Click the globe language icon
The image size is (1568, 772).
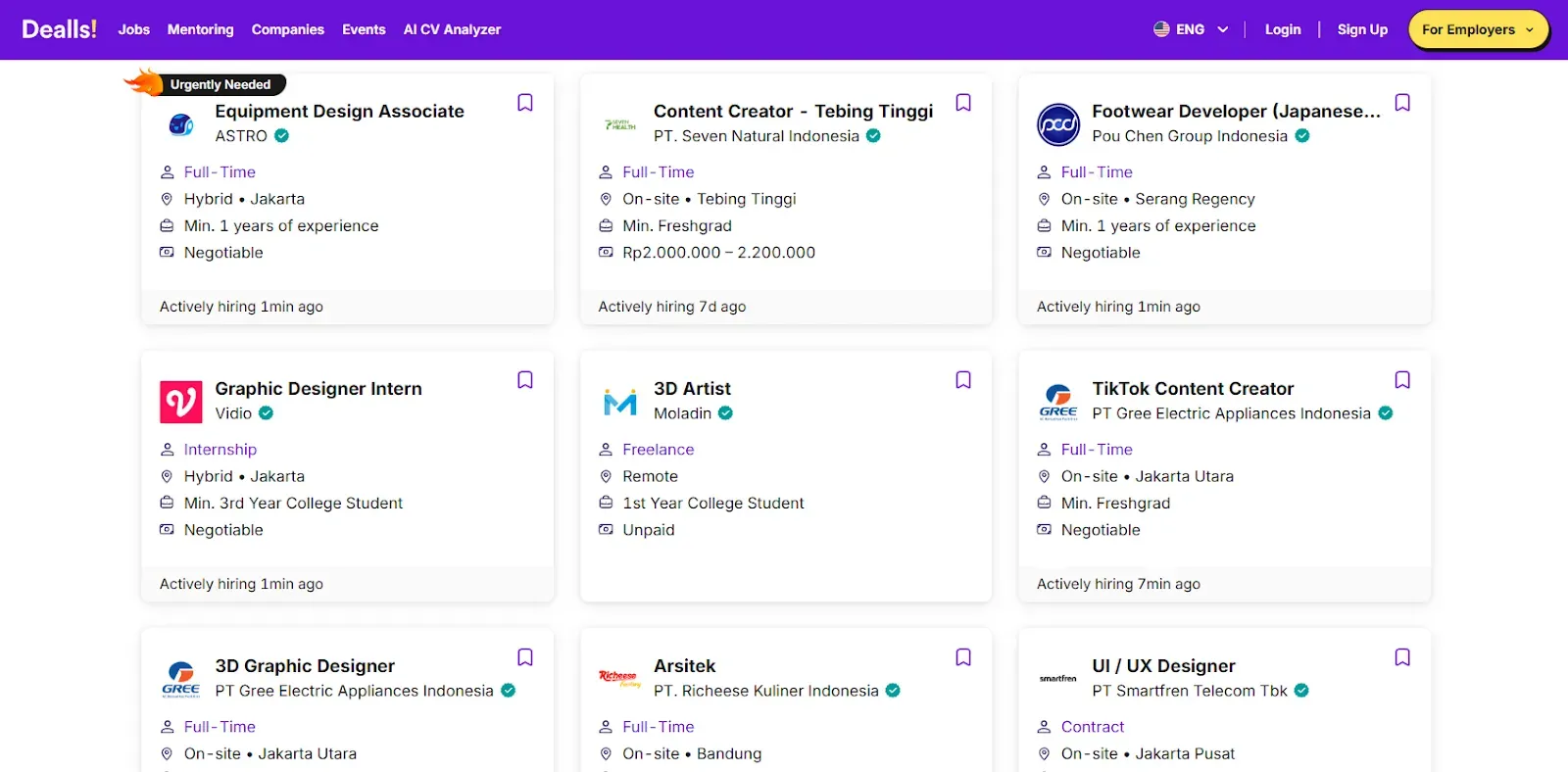point(1161,29)
